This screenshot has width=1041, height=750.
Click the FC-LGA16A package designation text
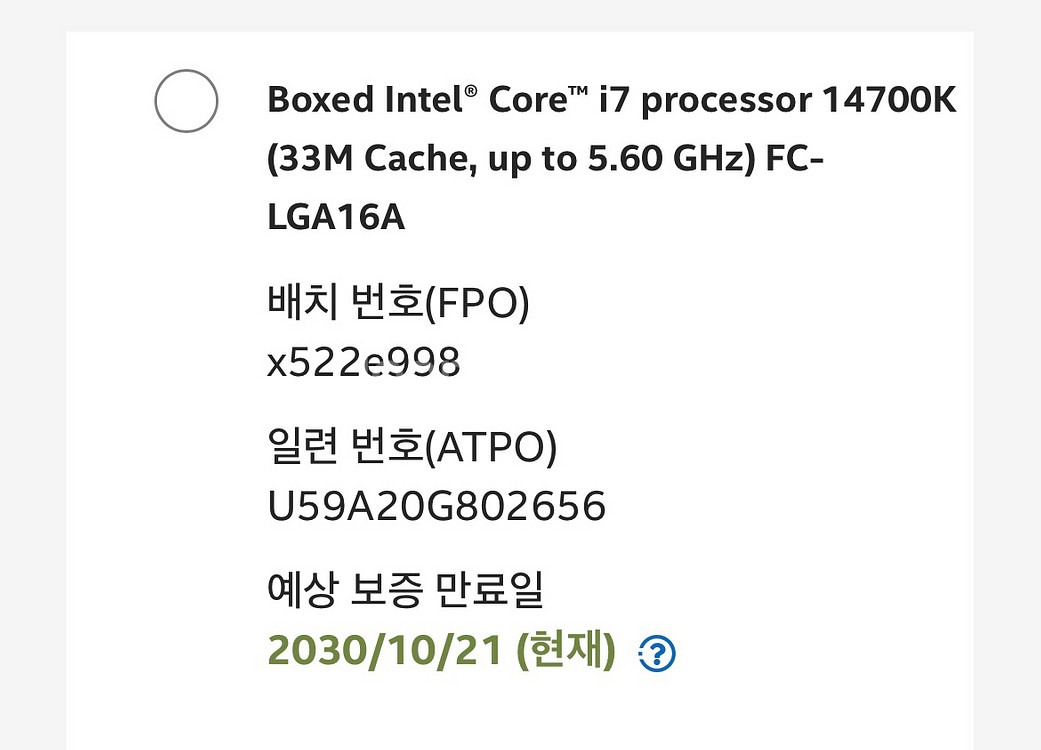point(338,216)
